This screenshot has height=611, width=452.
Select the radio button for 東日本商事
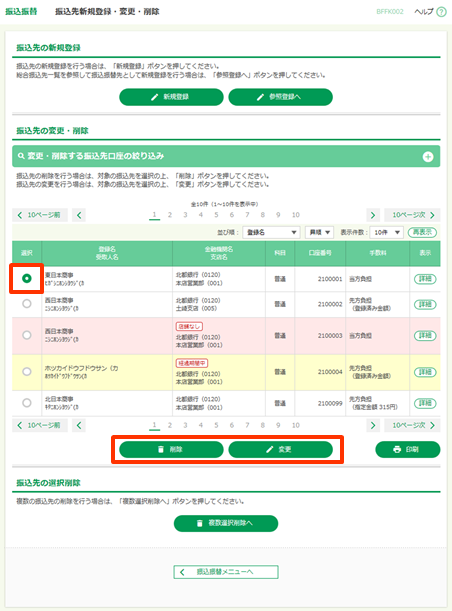coord(26,279)
